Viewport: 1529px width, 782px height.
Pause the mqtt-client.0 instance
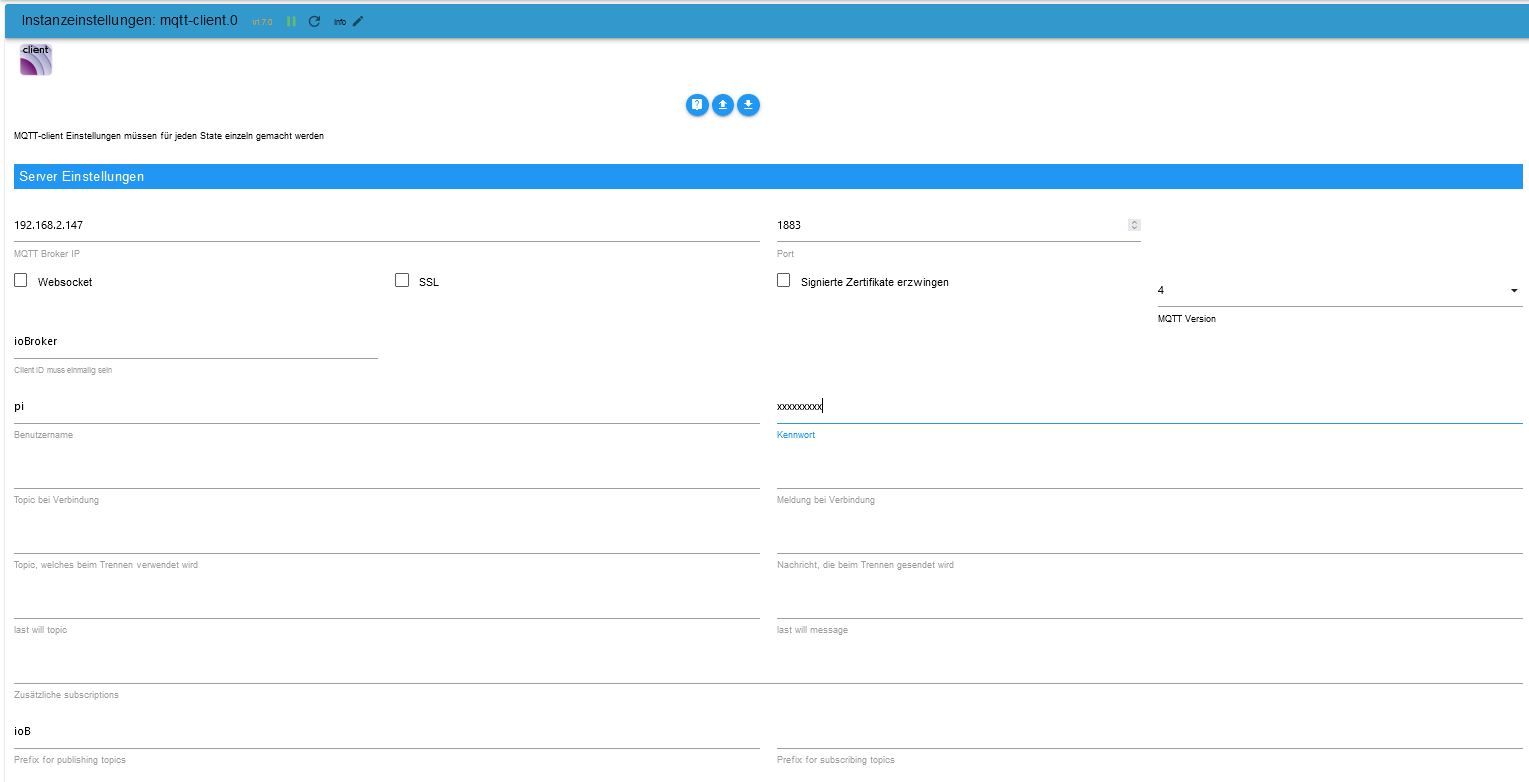click(291, 21)
